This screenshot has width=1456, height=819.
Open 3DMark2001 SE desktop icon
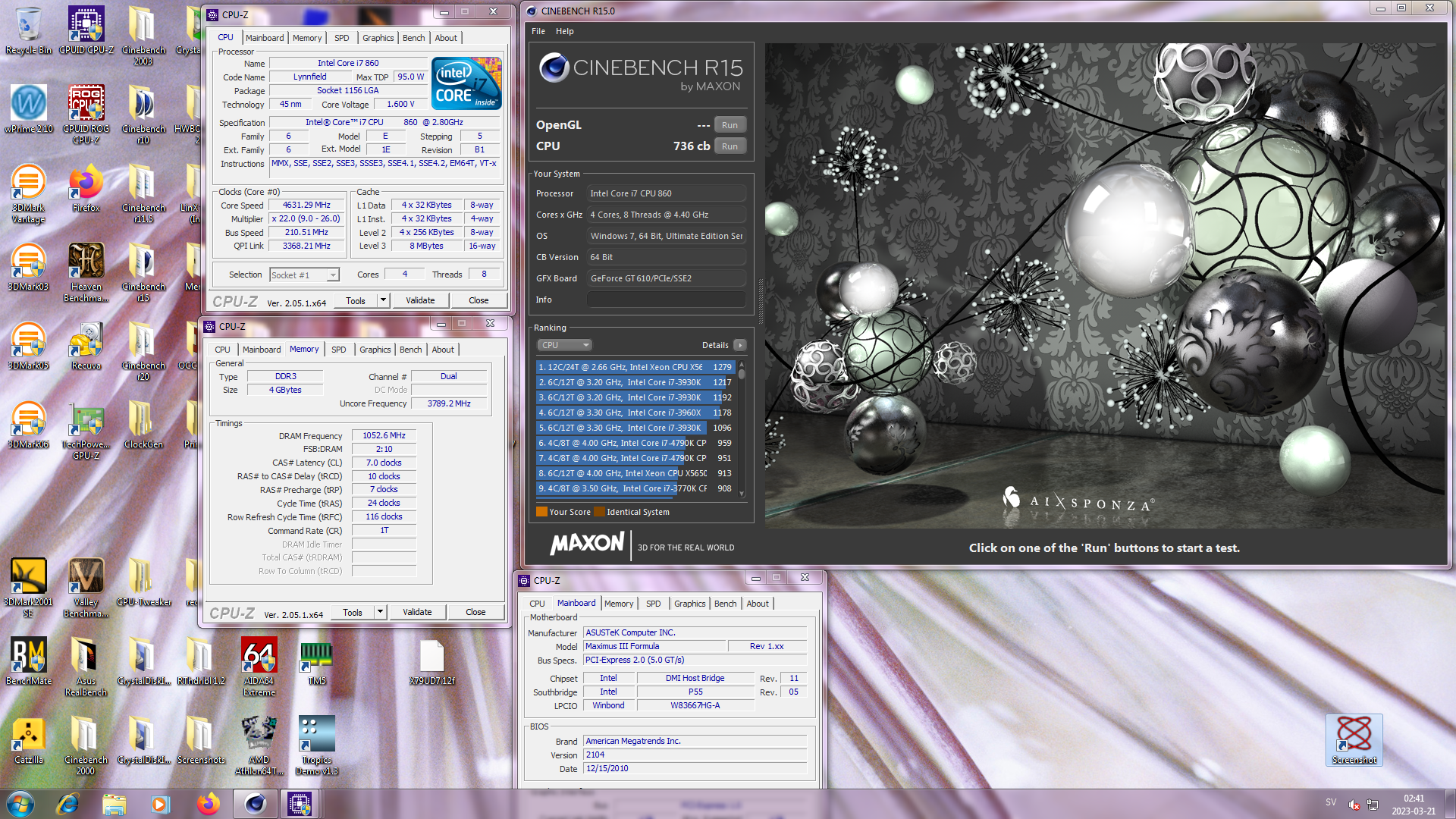[x=29, y=589]
